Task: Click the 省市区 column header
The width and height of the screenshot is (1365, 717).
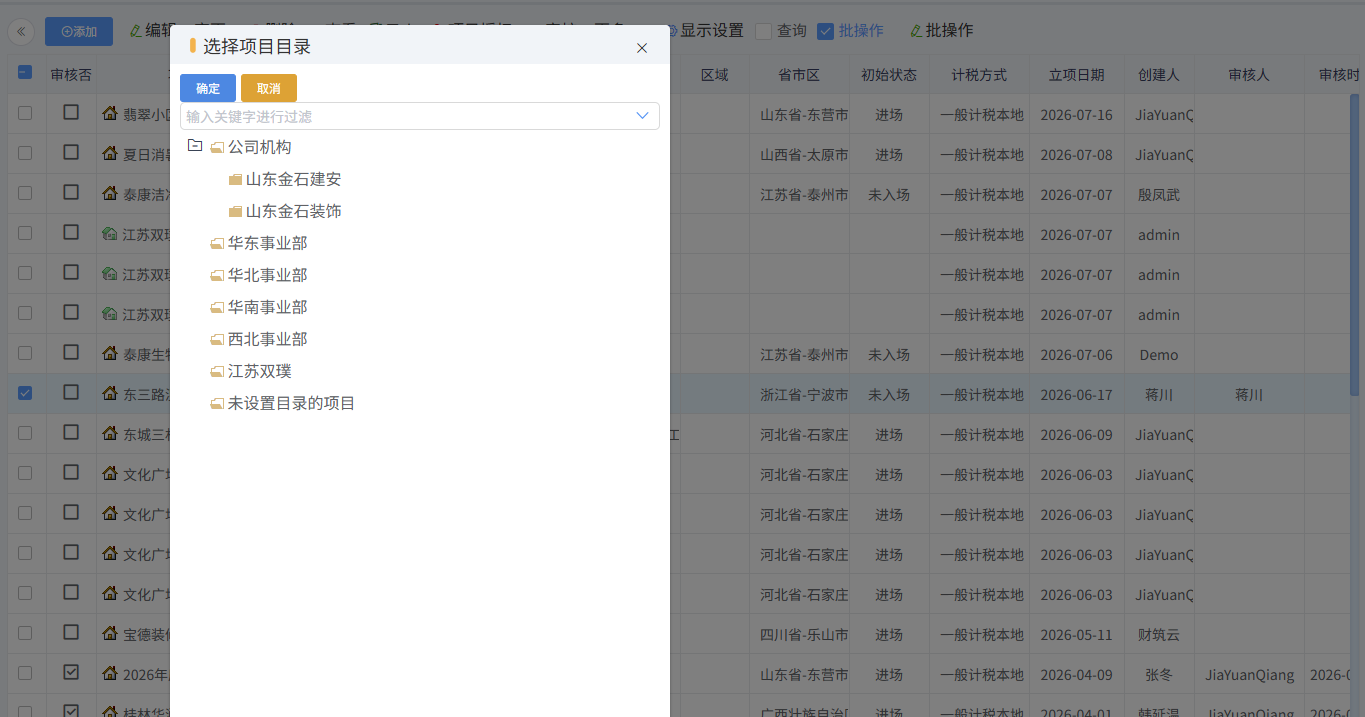Action: [799, 75]
